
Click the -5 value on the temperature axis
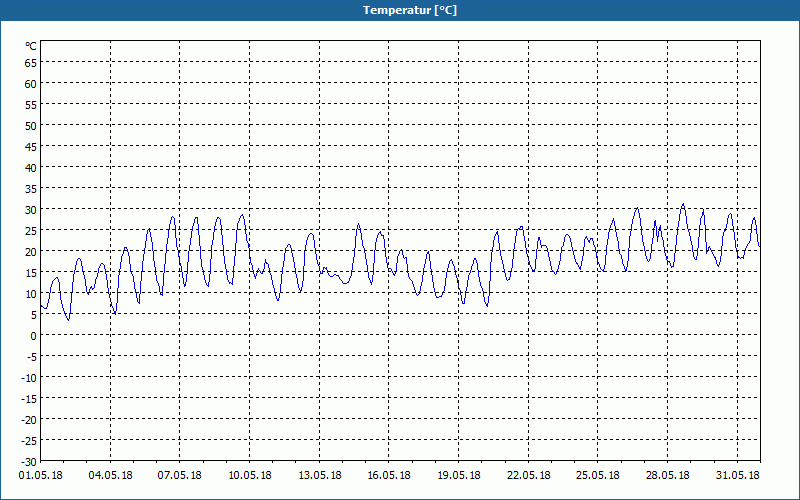(32, 357)
